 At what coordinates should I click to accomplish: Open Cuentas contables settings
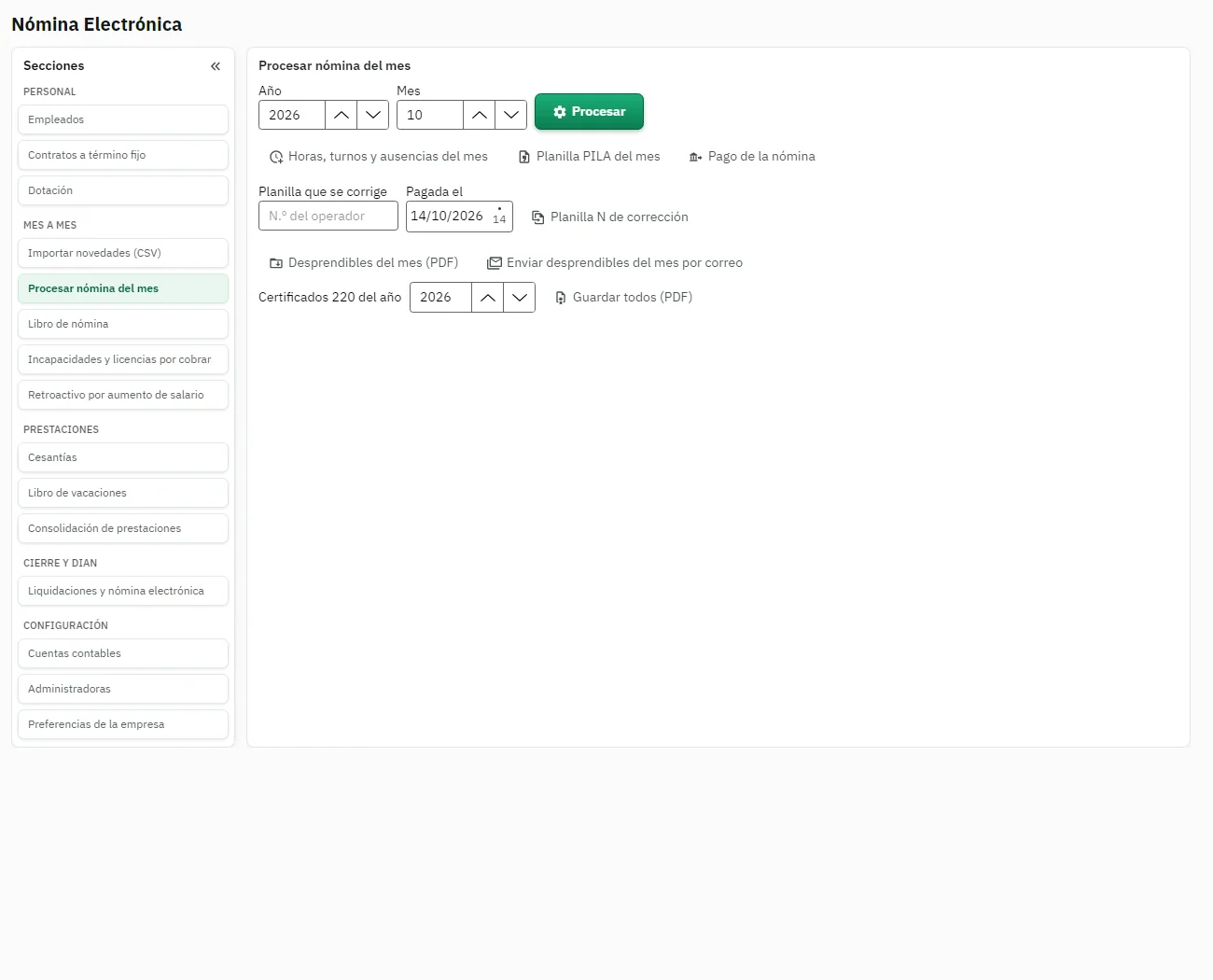point(123,653)
